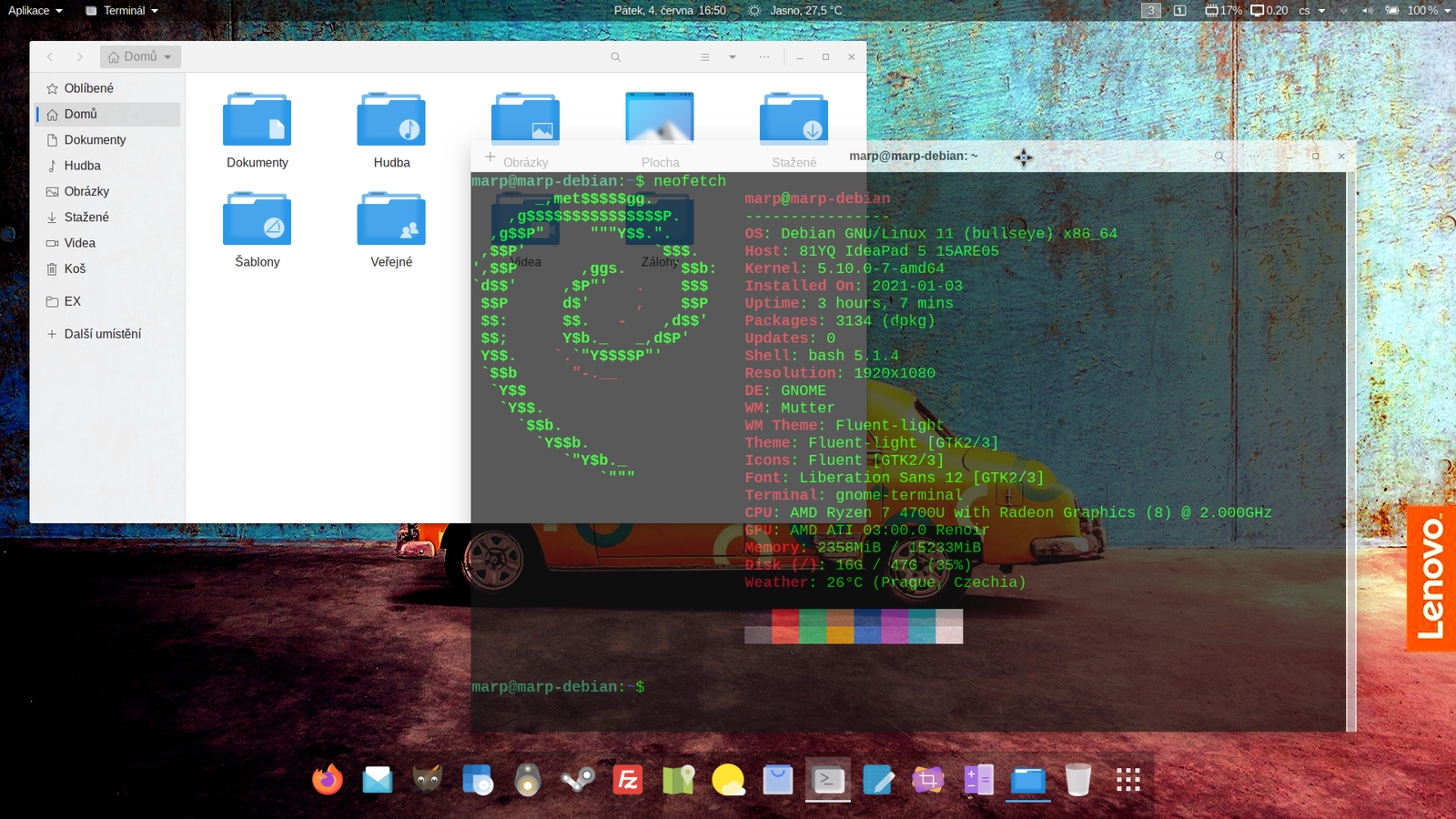This screenshot has height=819, width=1456.
Task: Click the Terminal vertical scrollbar
Action: [1351, 451]
